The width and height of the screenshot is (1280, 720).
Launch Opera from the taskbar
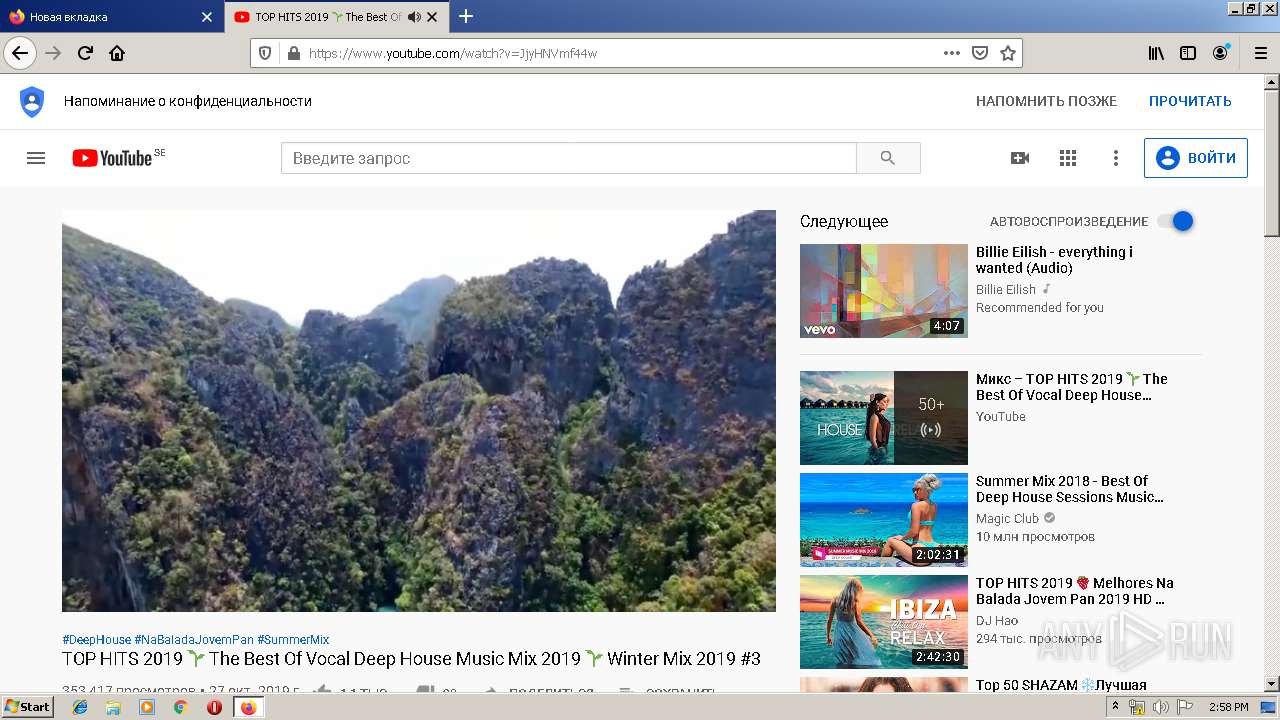tap(214, 707)
